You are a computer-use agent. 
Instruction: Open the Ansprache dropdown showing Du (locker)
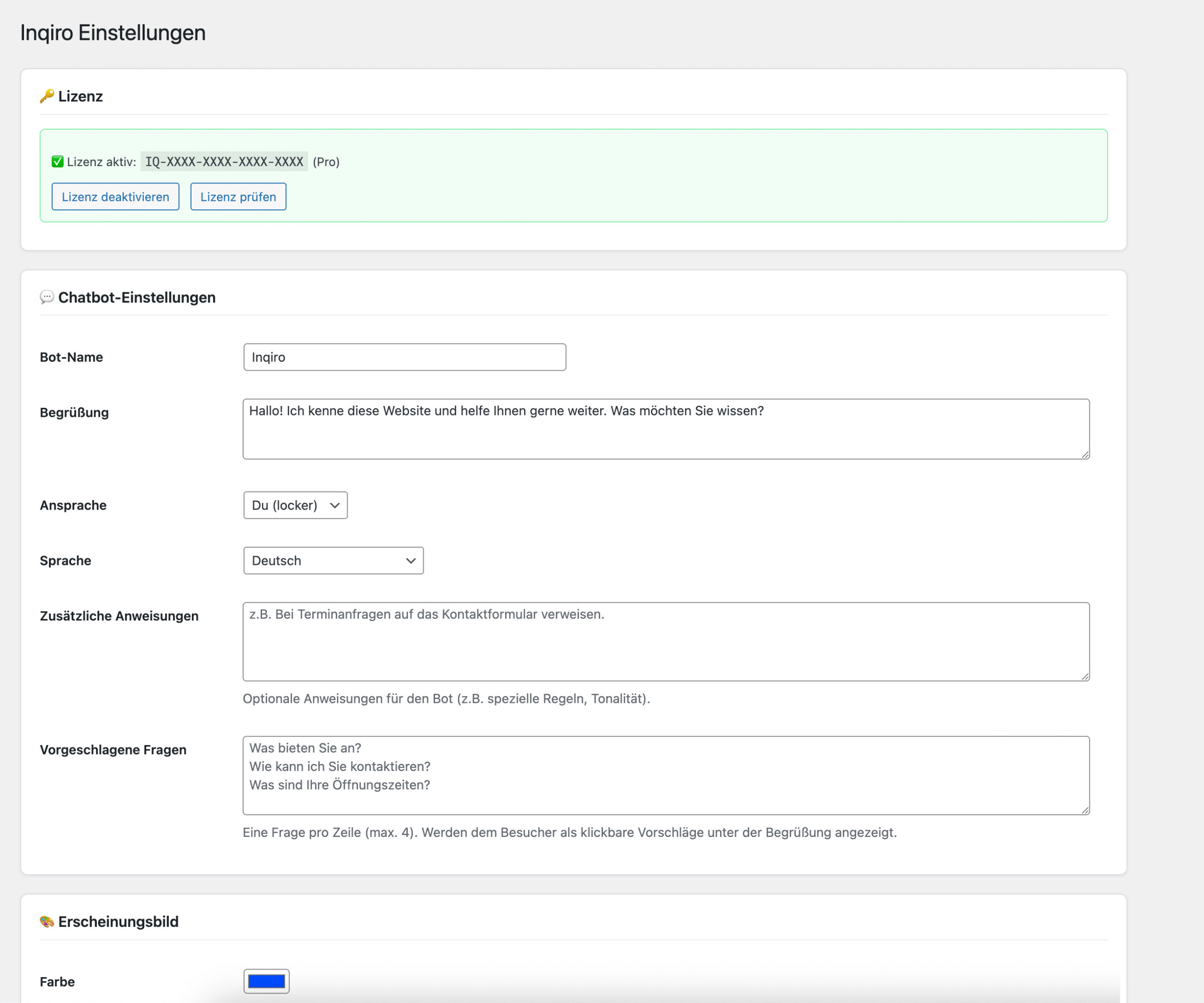point(295,505)
